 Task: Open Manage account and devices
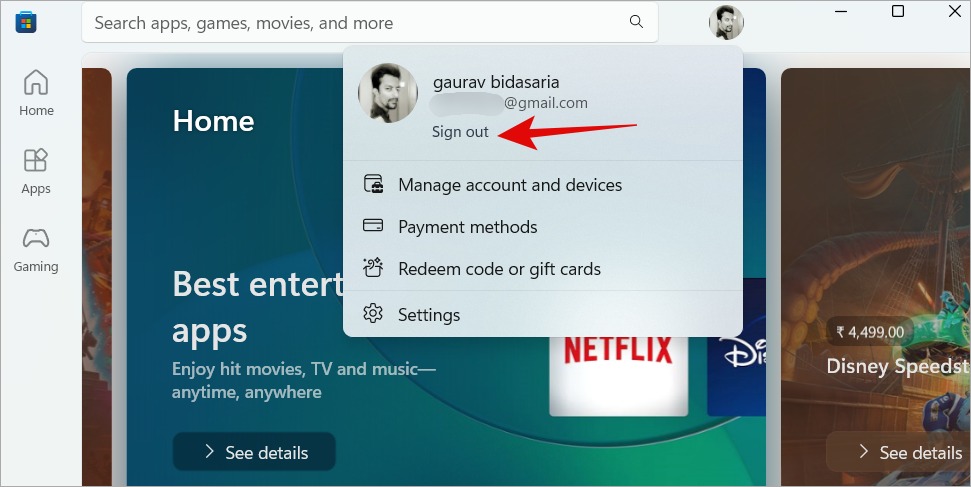tap(543, 185)
